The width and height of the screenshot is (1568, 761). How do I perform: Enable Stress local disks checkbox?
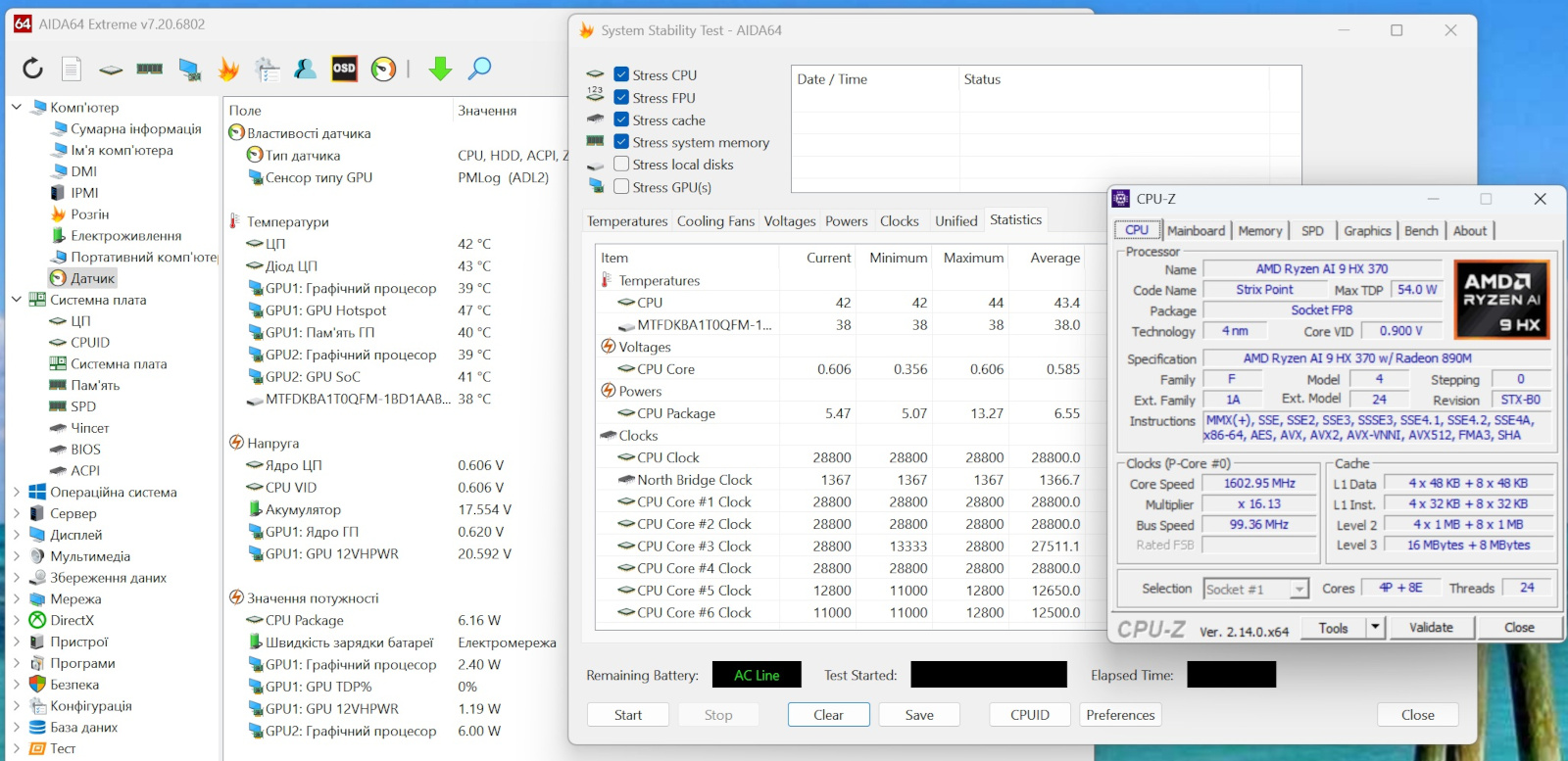tap(621, 165)
